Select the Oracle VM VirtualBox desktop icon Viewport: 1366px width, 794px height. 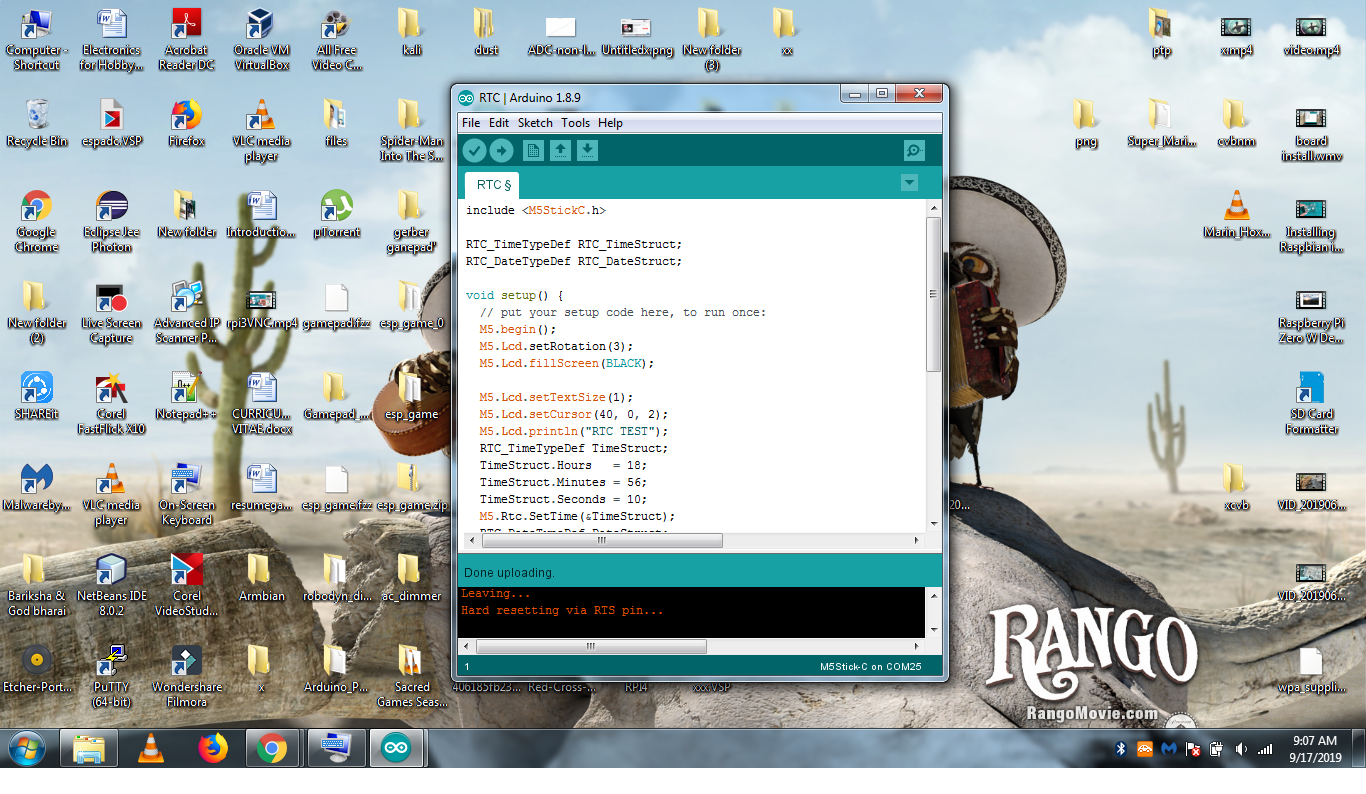tap(261, 39)
